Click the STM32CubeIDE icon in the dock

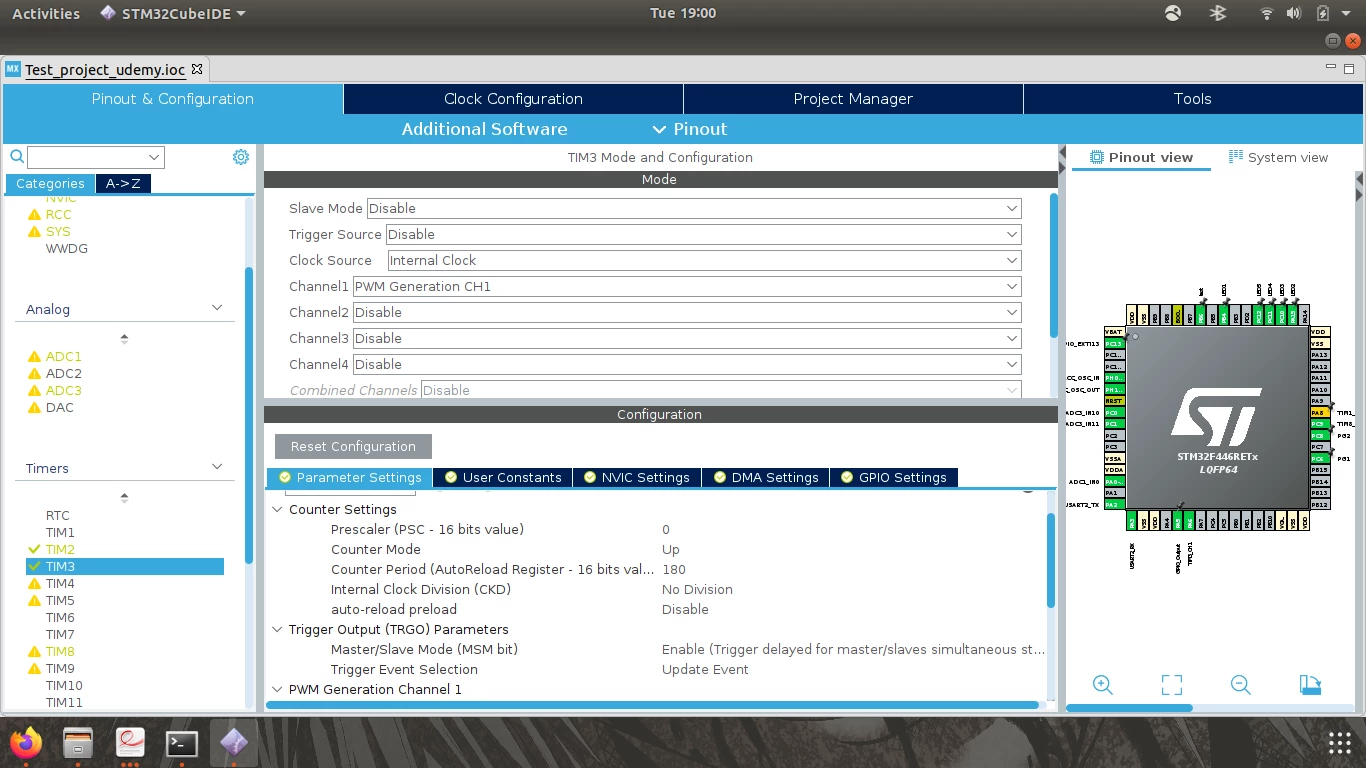pyautogui.click(x=234, y=743)
